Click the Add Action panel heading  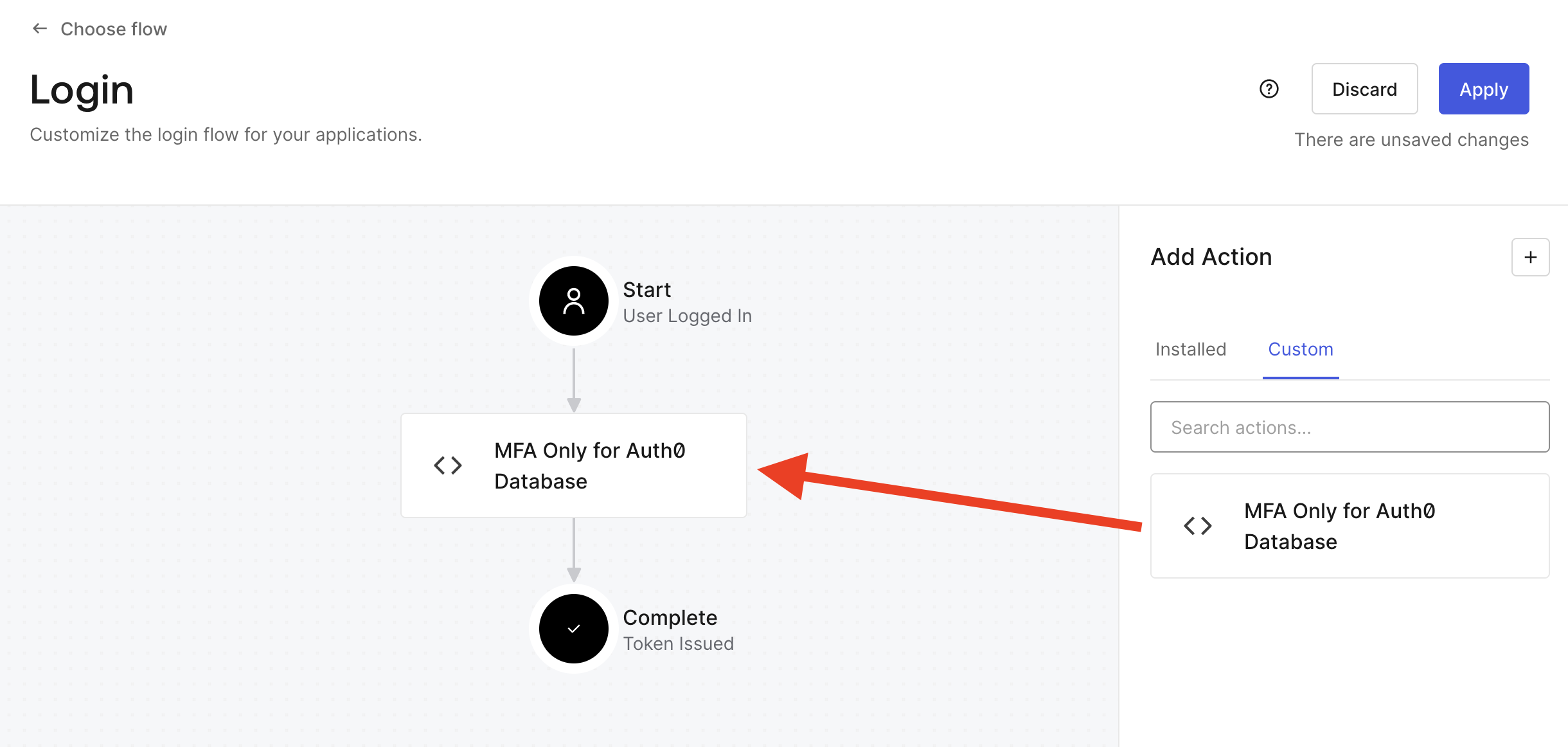pos(1211,256)
